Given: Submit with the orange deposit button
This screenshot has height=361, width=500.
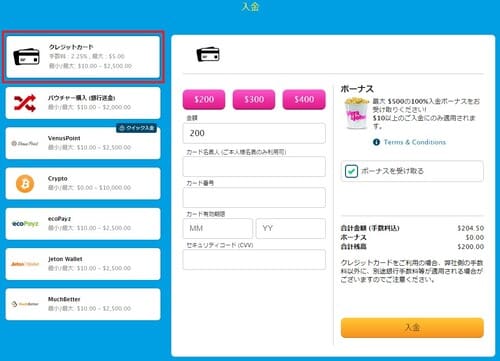Looking at the screenshot, I should pyautogui.click(x=412, y=328).
